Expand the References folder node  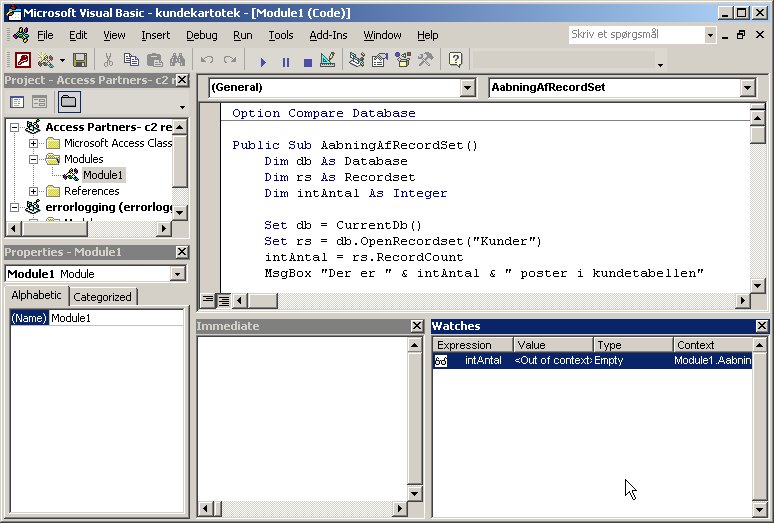[34, 191]
